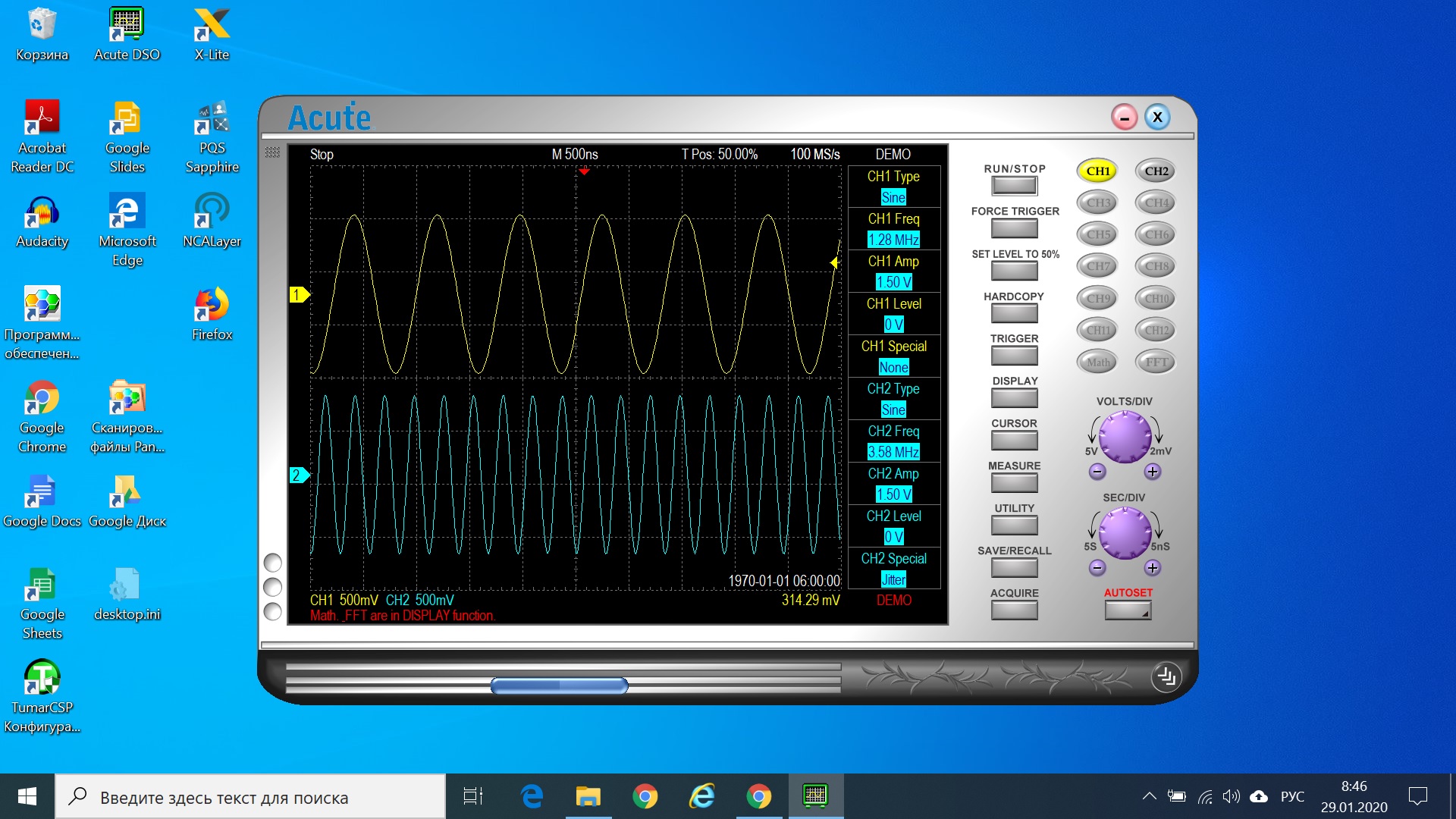Click the VOLTS/DIV plus button

1152,472
